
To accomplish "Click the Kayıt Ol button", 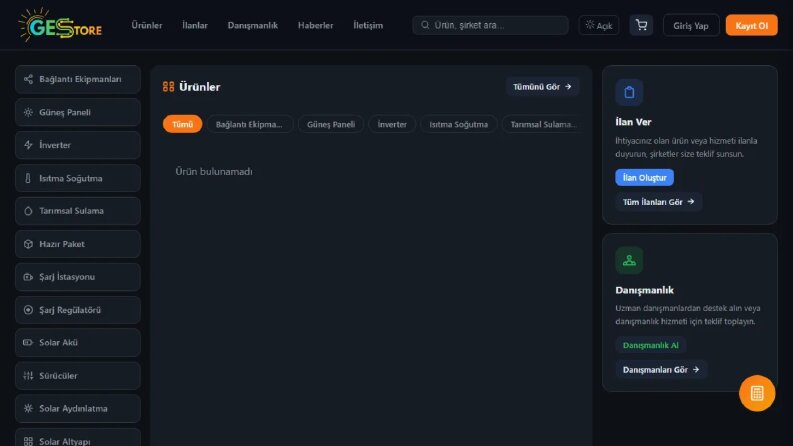I will [x=752, y=25].
